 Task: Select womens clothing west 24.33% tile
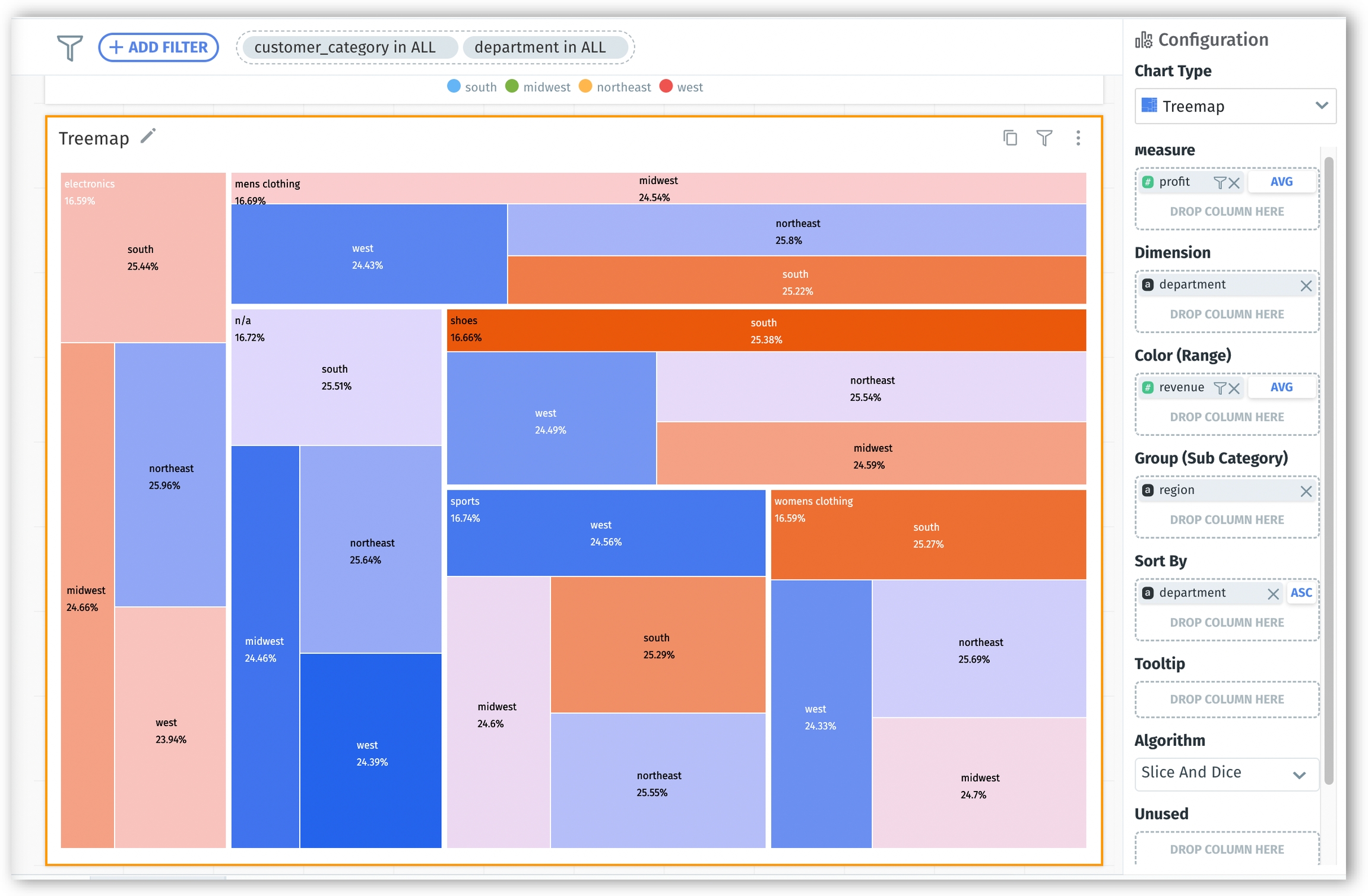pos(821,714)
